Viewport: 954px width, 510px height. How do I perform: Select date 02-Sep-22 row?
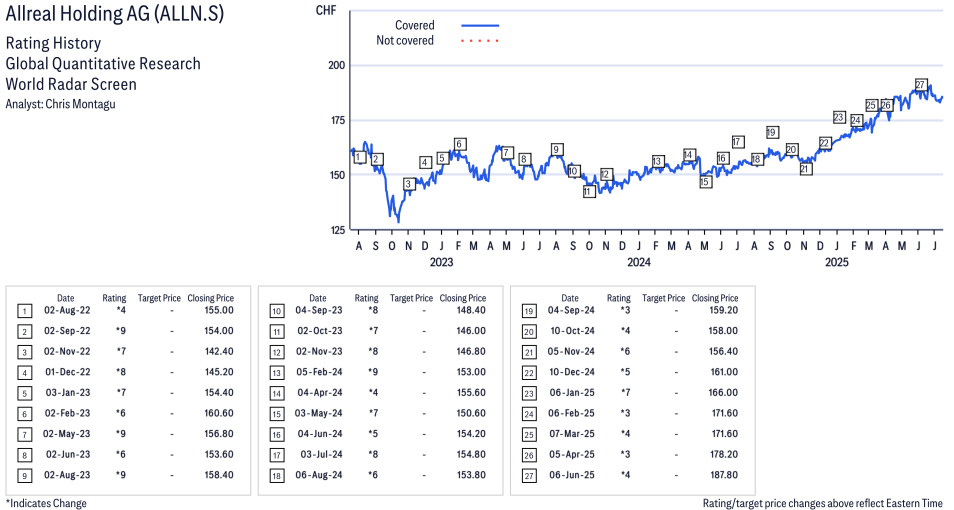click(x=67, y=331)
